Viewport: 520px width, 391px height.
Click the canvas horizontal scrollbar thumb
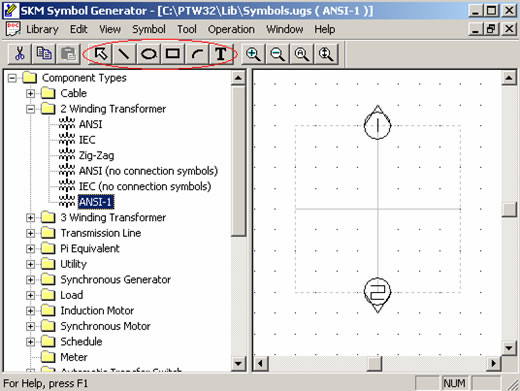tap(374, 363)
